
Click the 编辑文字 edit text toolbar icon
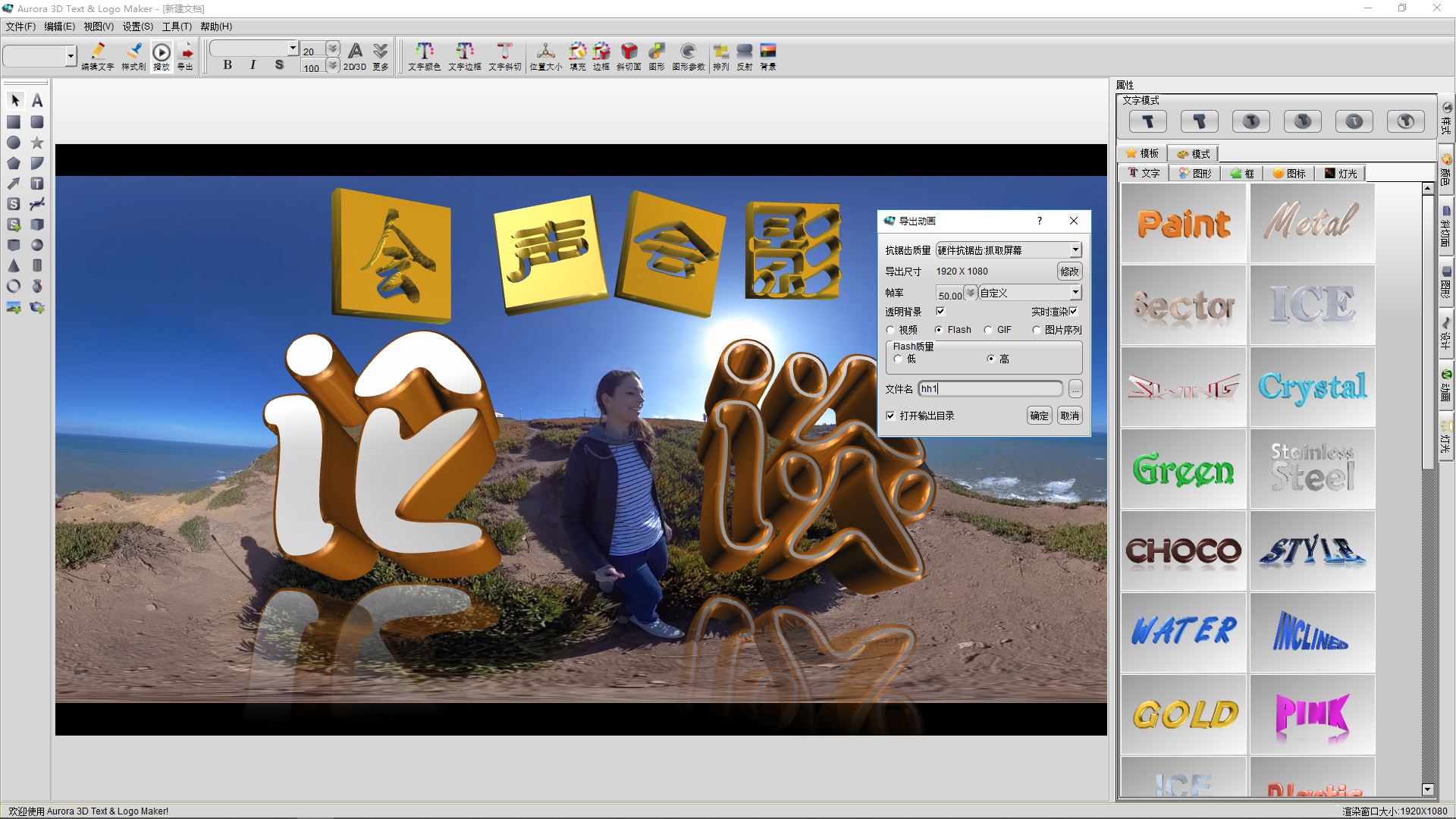(x=97, y=56)
